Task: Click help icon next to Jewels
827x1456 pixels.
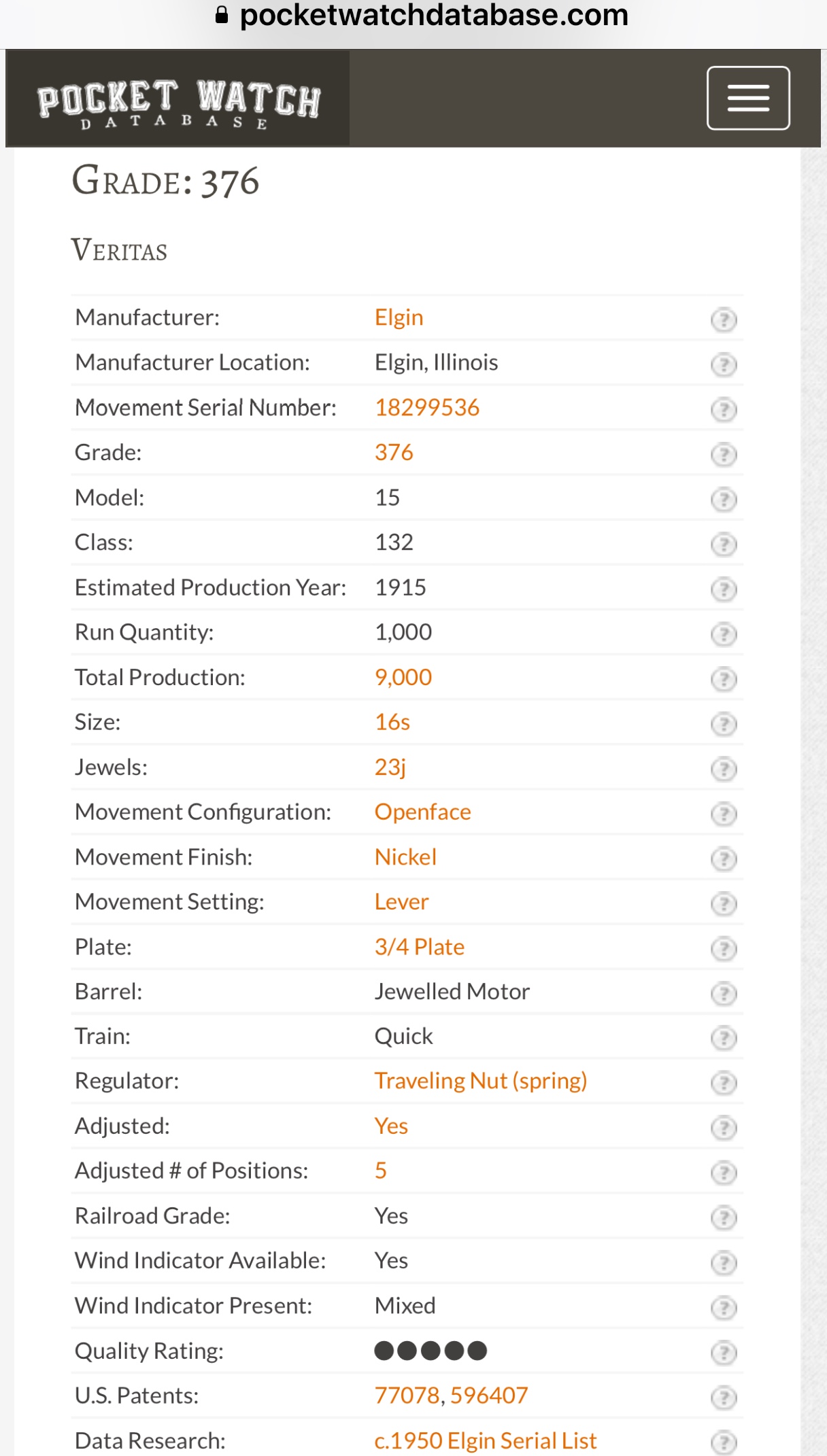Action: (724, 769)
